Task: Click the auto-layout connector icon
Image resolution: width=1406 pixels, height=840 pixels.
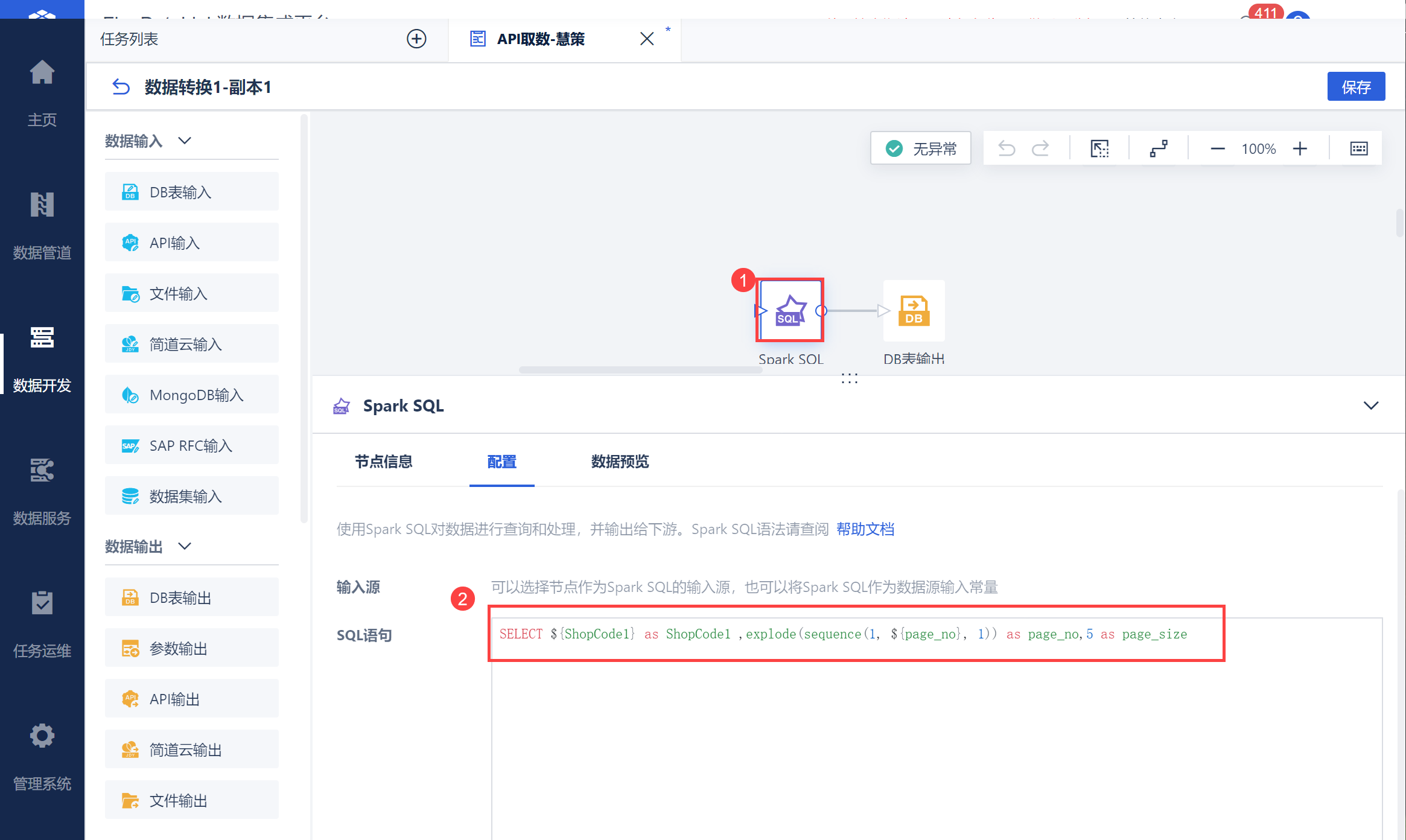Action: (1159, 148)
